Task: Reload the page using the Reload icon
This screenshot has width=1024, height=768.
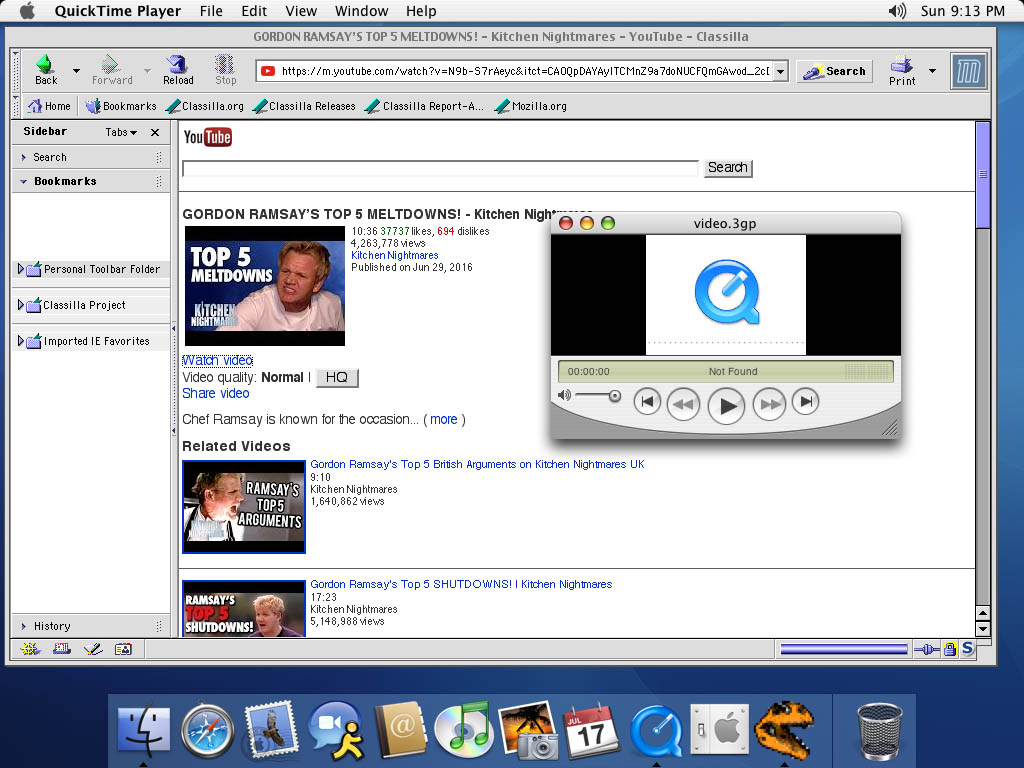Action: [177, 64]
